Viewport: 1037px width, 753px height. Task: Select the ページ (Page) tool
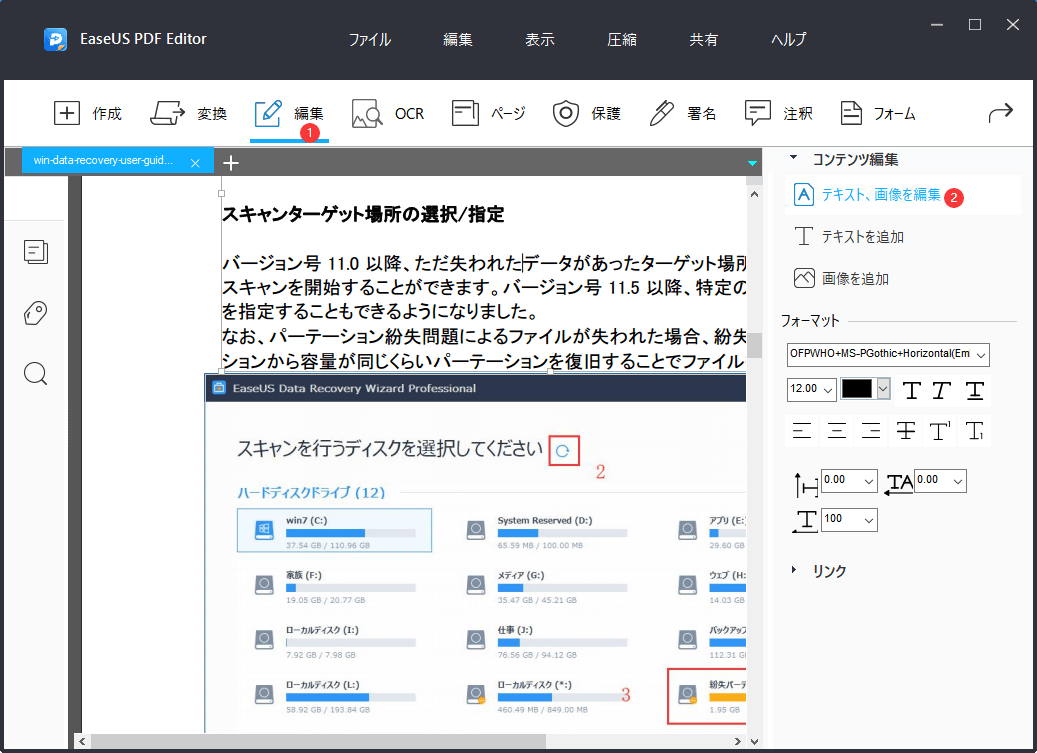pyautogui.click(x=488, y=113)
